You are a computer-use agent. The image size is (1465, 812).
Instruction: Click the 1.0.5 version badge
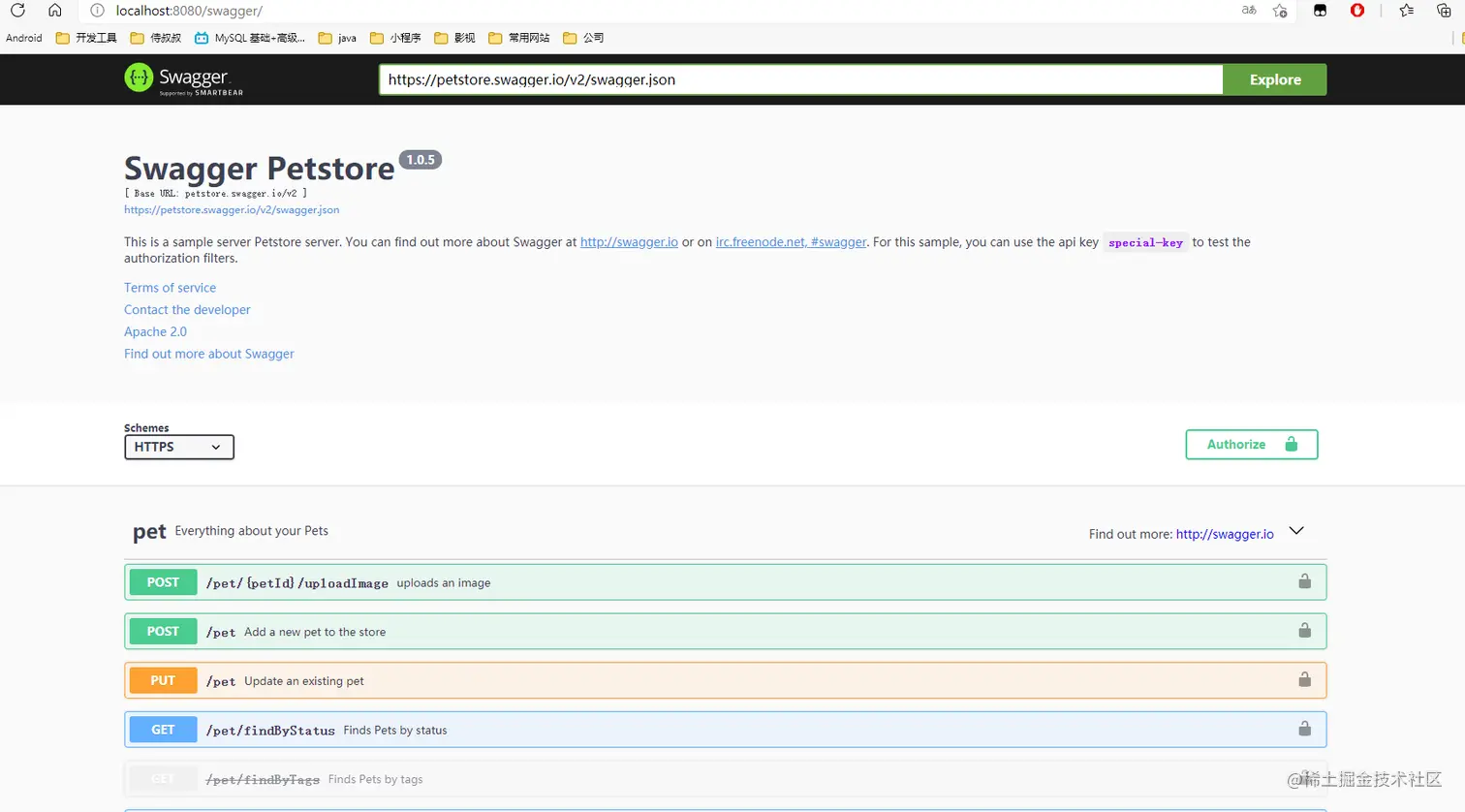421,160
